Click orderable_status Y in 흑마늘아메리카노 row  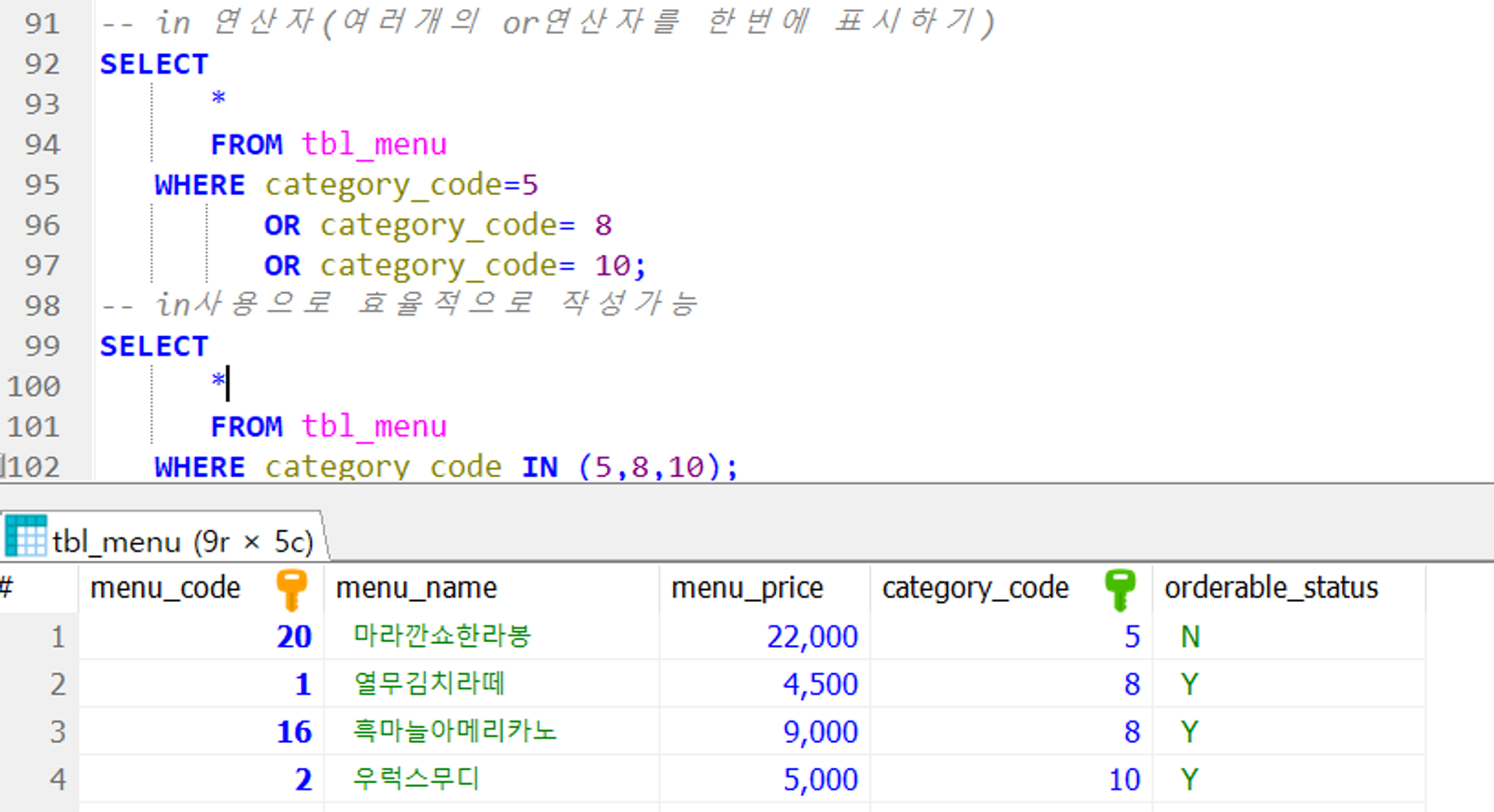(1190, 732)
